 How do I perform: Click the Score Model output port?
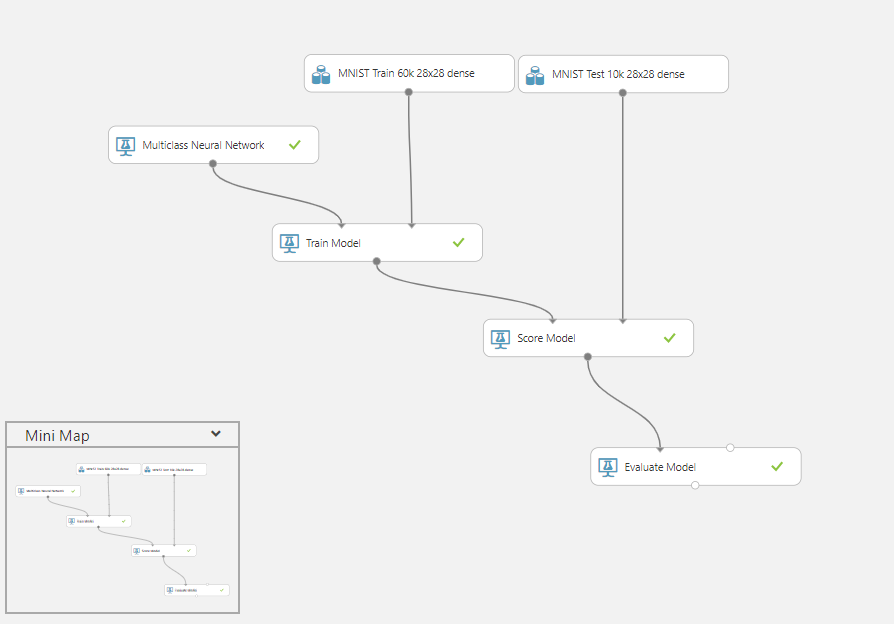587,357
